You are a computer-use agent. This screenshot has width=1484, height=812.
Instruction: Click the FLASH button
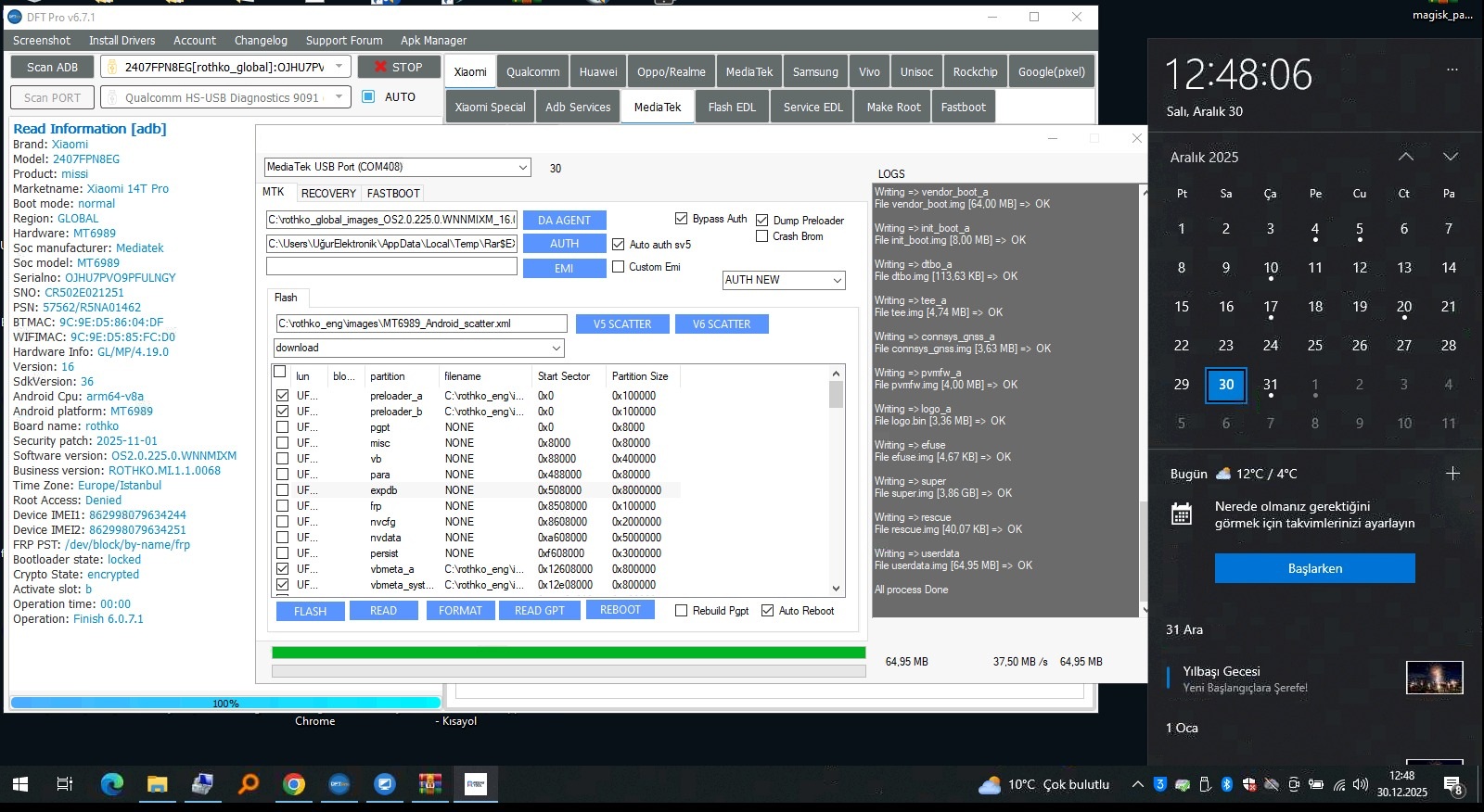point(310,611)
